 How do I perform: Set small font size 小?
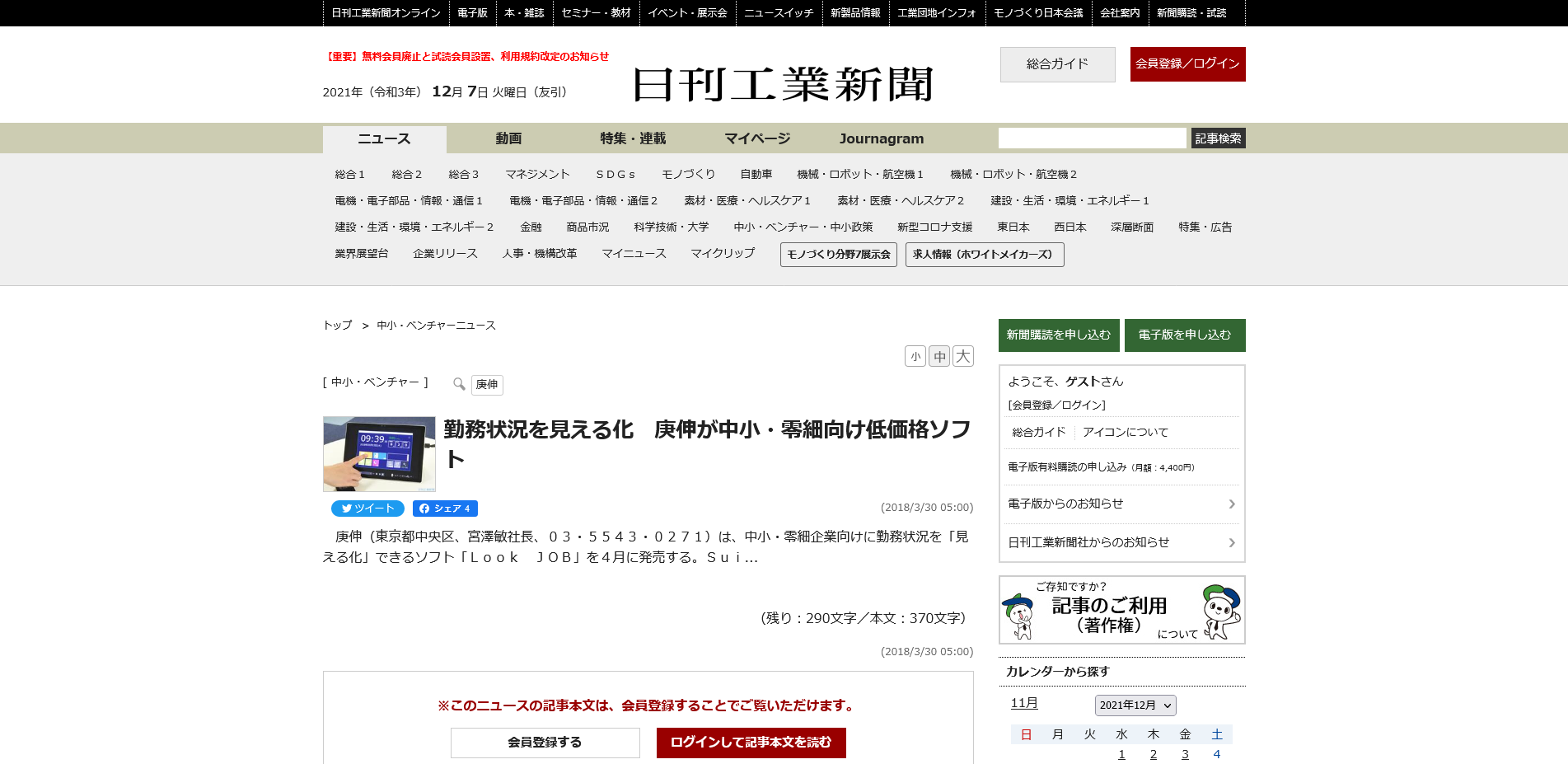pos(915,356)
